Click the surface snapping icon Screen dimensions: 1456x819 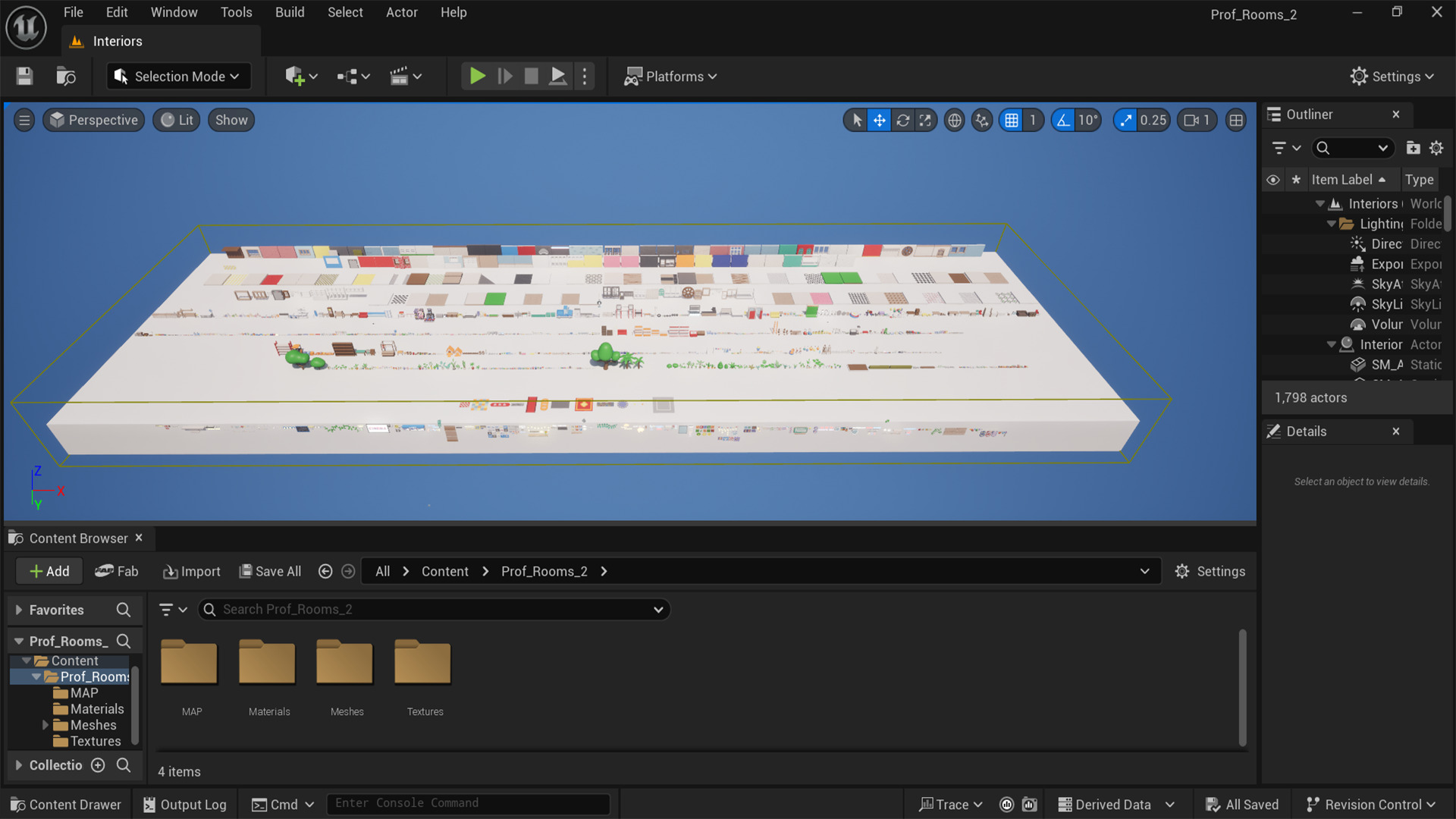tap(982, 120)
